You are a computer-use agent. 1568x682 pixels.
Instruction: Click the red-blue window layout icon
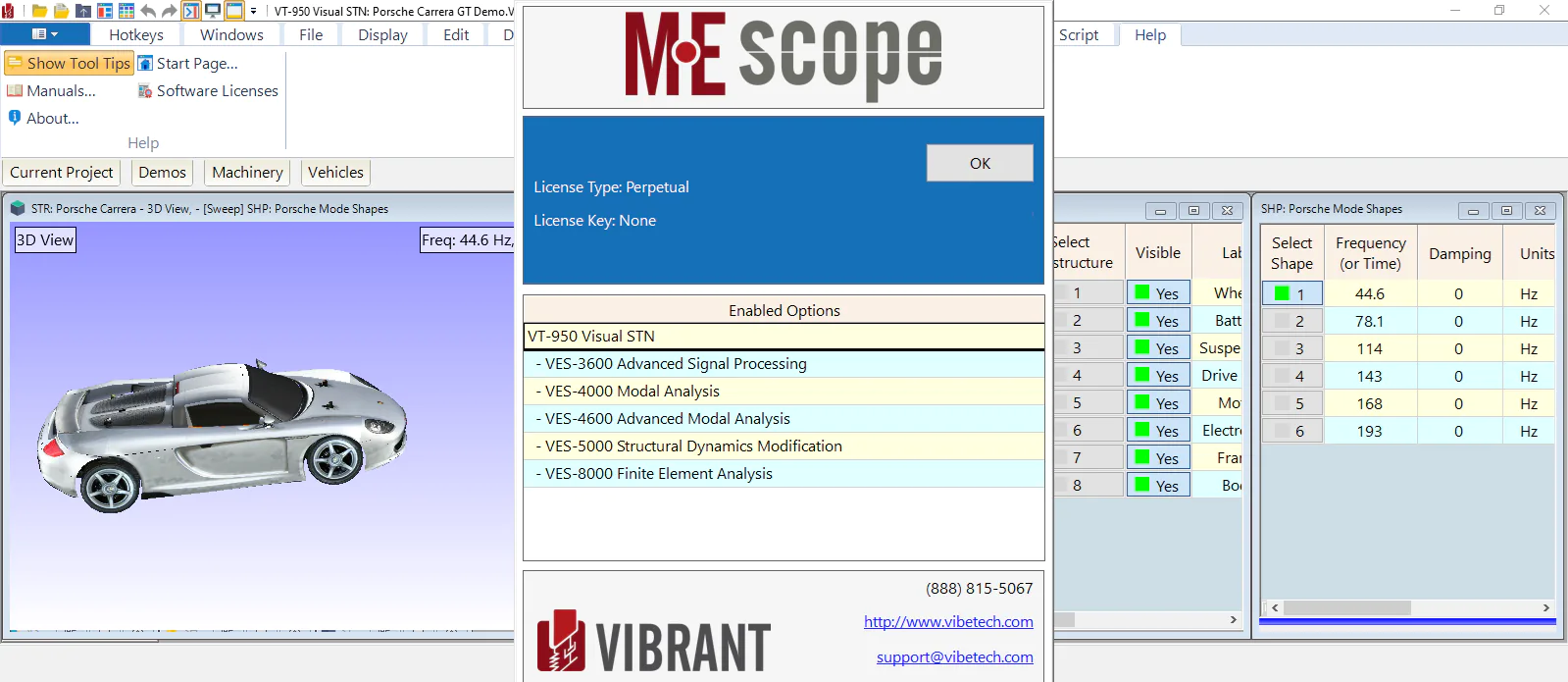104,11
